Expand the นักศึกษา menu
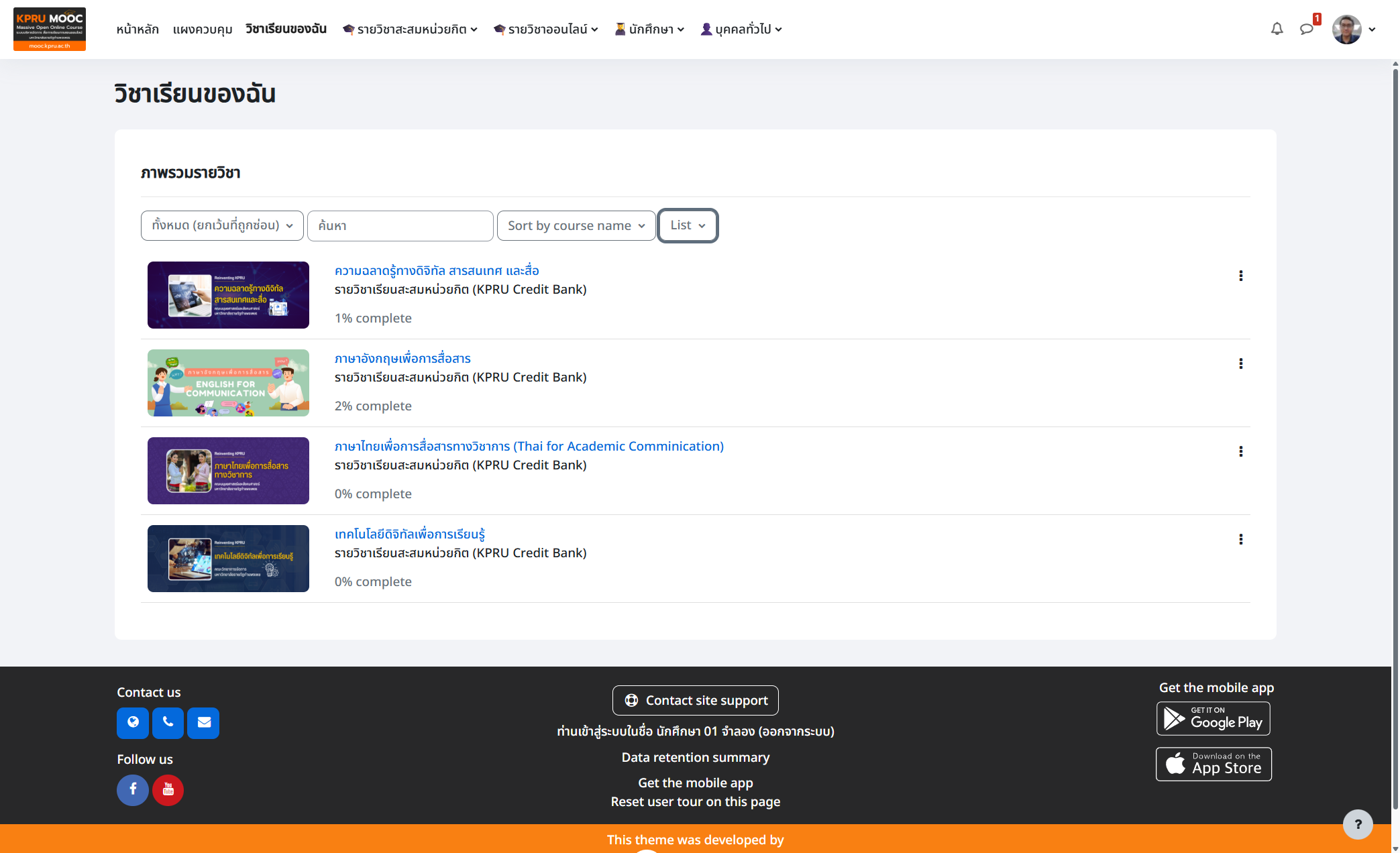This screenshot has height=853, width=1400. tap(649, 29)
